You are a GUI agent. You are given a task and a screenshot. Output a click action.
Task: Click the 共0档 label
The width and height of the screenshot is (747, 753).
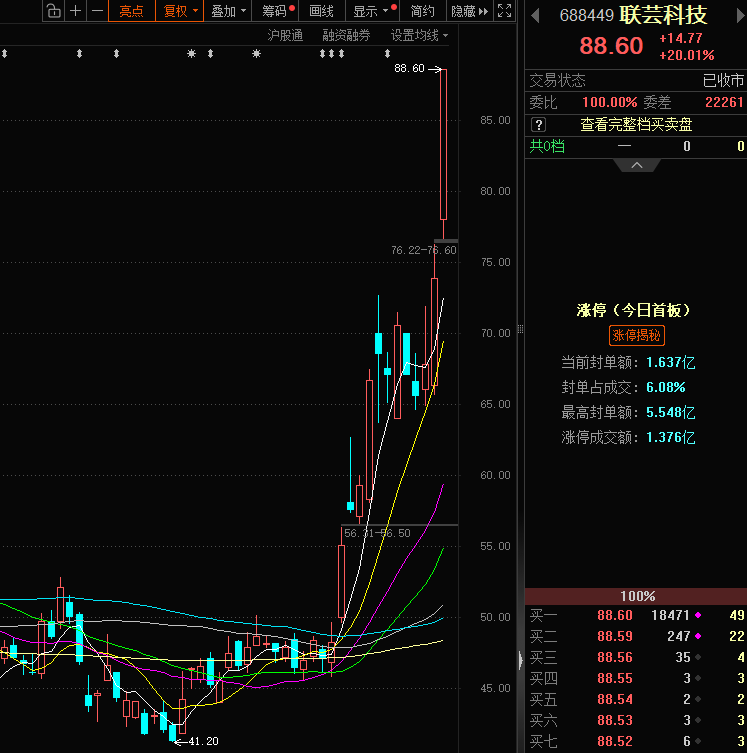547,146
